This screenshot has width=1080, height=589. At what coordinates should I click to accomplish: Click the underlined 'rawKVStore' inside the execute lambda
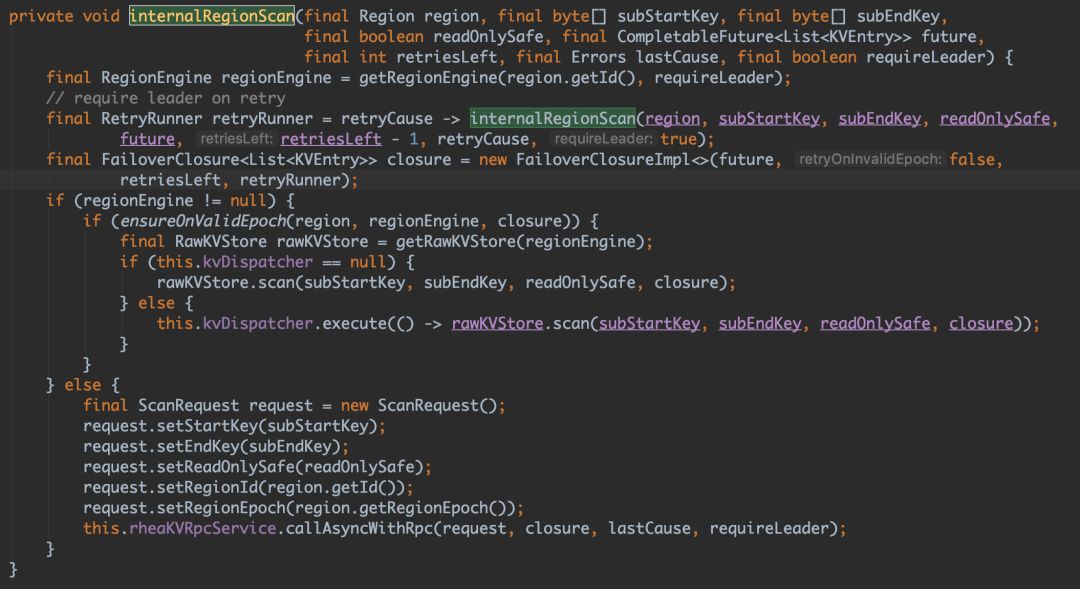coord(497,324)
